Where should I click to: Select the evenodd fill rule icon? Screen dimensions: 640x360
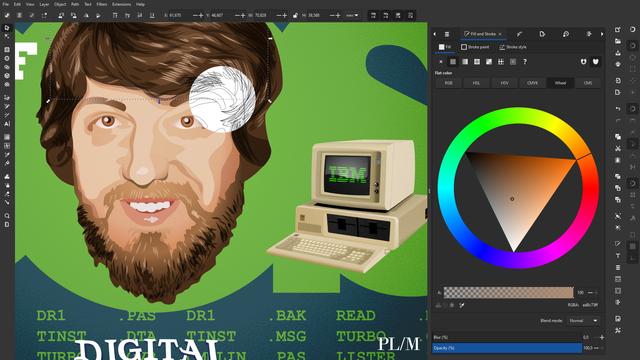[584, 62]
